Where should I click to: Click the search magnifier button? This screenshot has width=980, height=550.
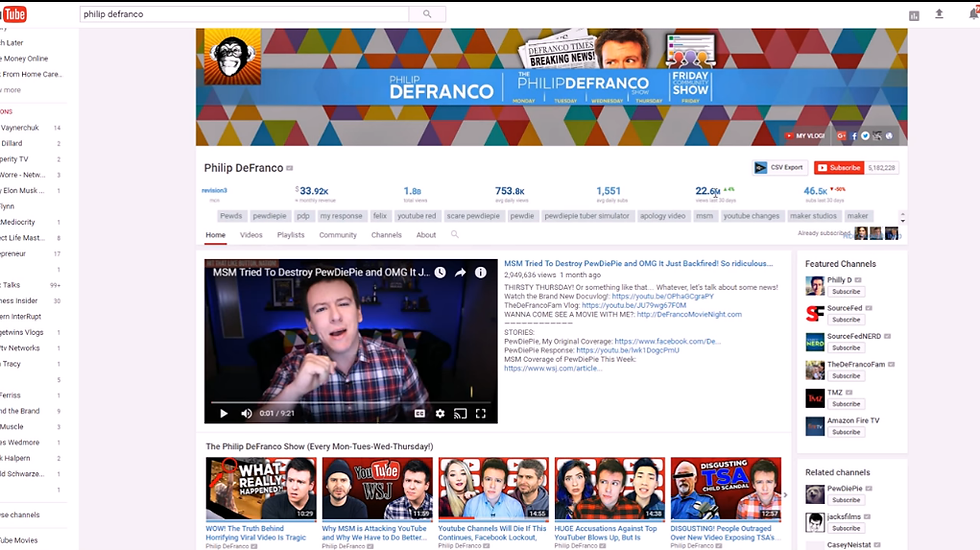pyautogui.click(x=427, y=14)
